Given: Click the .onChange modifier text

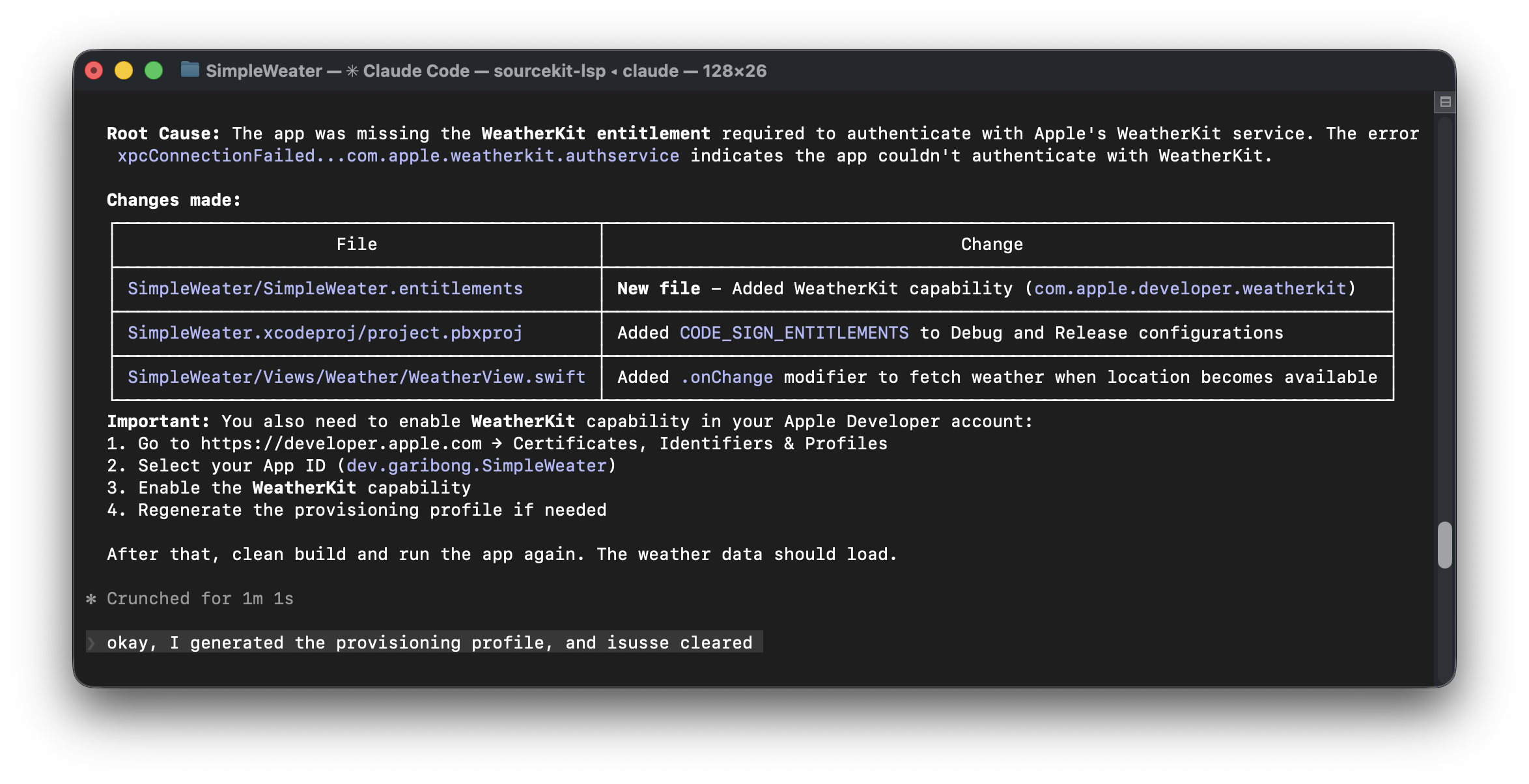Looking at the screenshot, I should (727, 377).
